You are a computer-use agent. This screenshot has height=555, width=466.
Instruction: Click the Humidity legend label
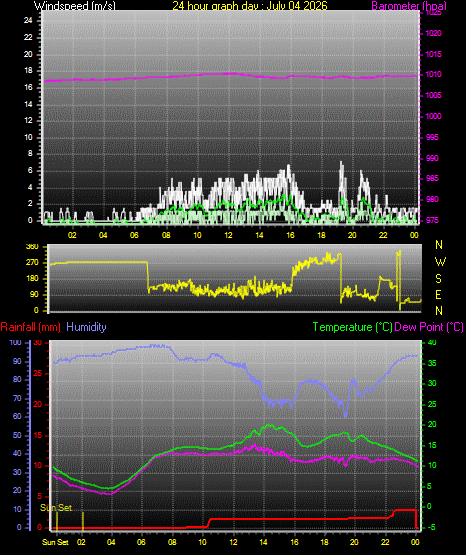click(x=86, y=327)
